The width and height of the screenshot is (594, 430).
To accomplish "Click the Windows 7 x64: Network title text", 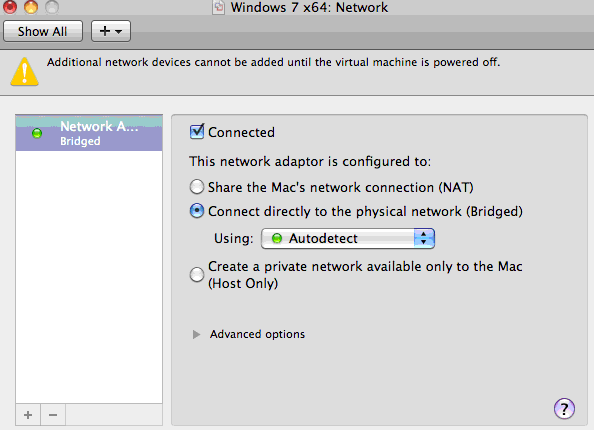I will click(x=309, y=7).
